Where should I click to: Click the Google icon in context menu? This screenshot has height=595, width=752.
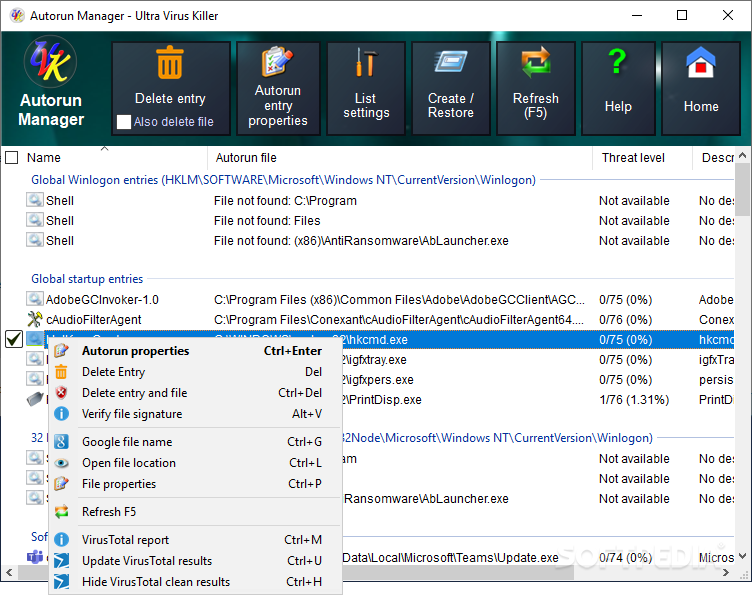tap(61, 442)
